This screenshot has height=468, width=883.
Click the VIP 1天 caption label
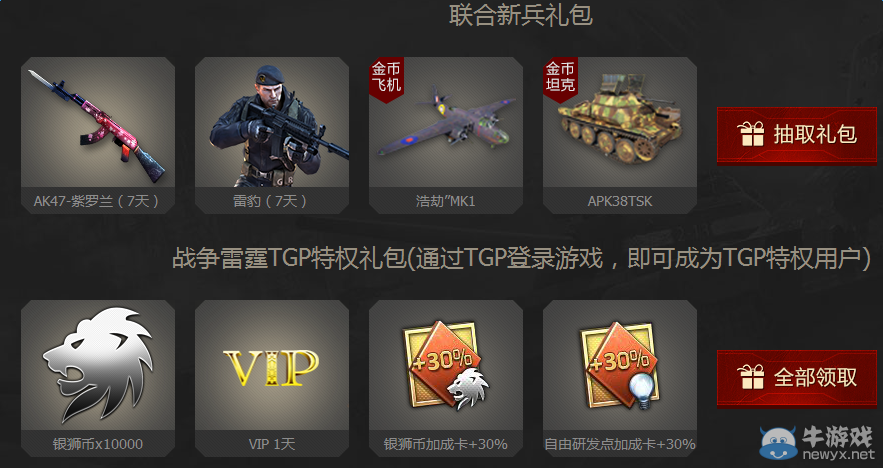click(x=271, y=444)
